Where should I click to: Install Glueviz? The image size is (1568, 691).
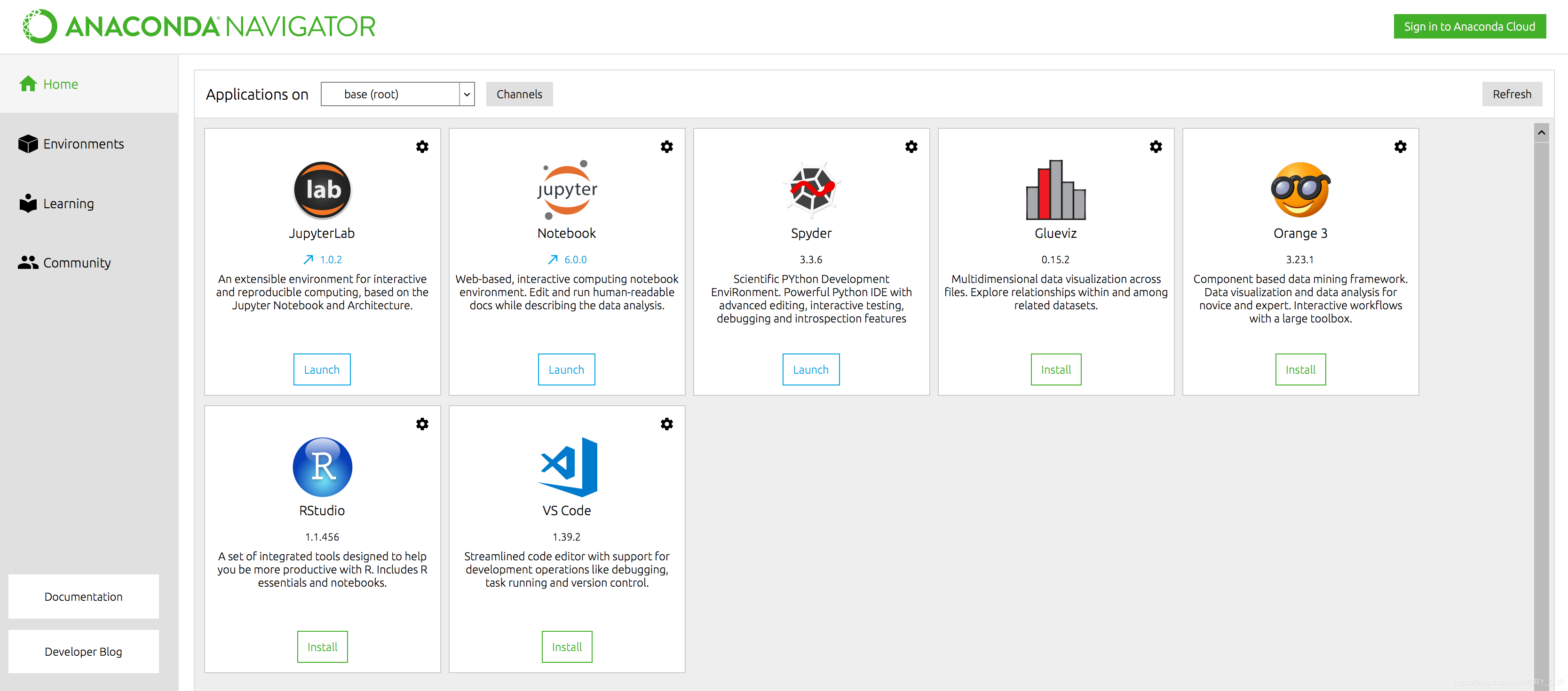(1056, 369)
